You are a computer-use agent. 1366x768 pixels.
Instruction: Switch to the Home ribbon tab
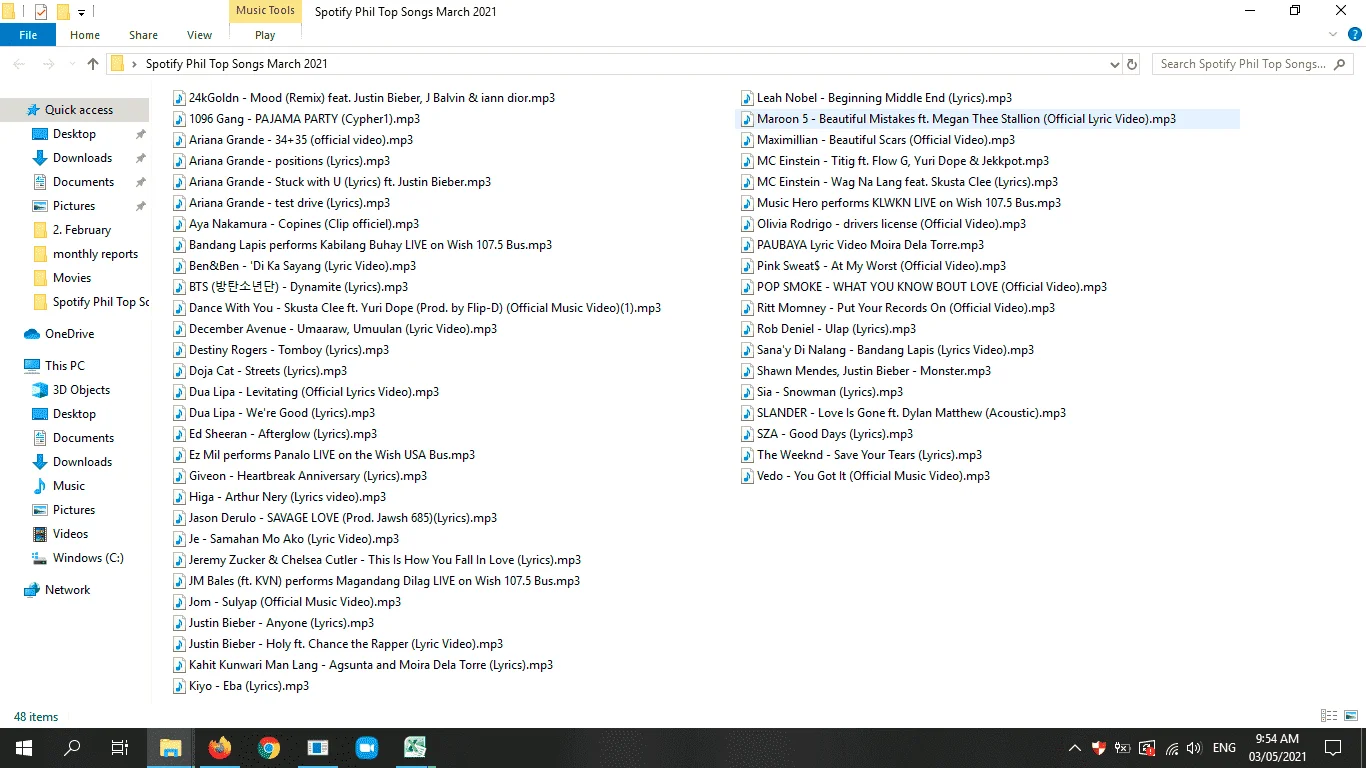point(85,35)
